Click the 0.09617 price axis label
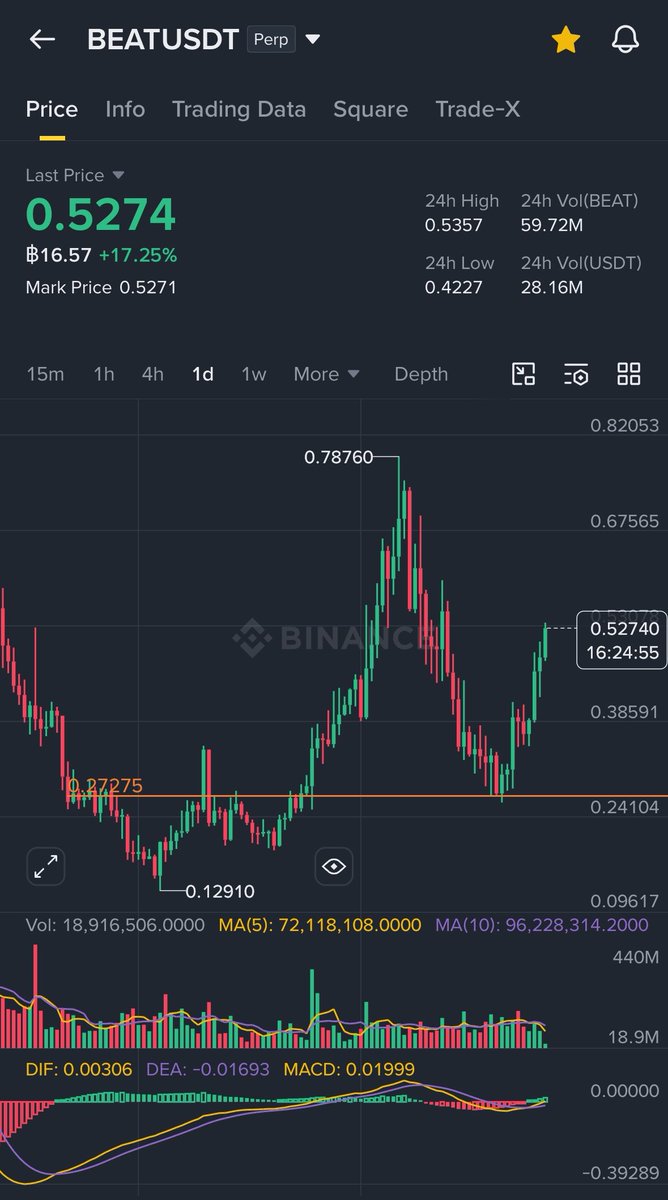This screenshot has height=1200, width=668. pos(625,901)
